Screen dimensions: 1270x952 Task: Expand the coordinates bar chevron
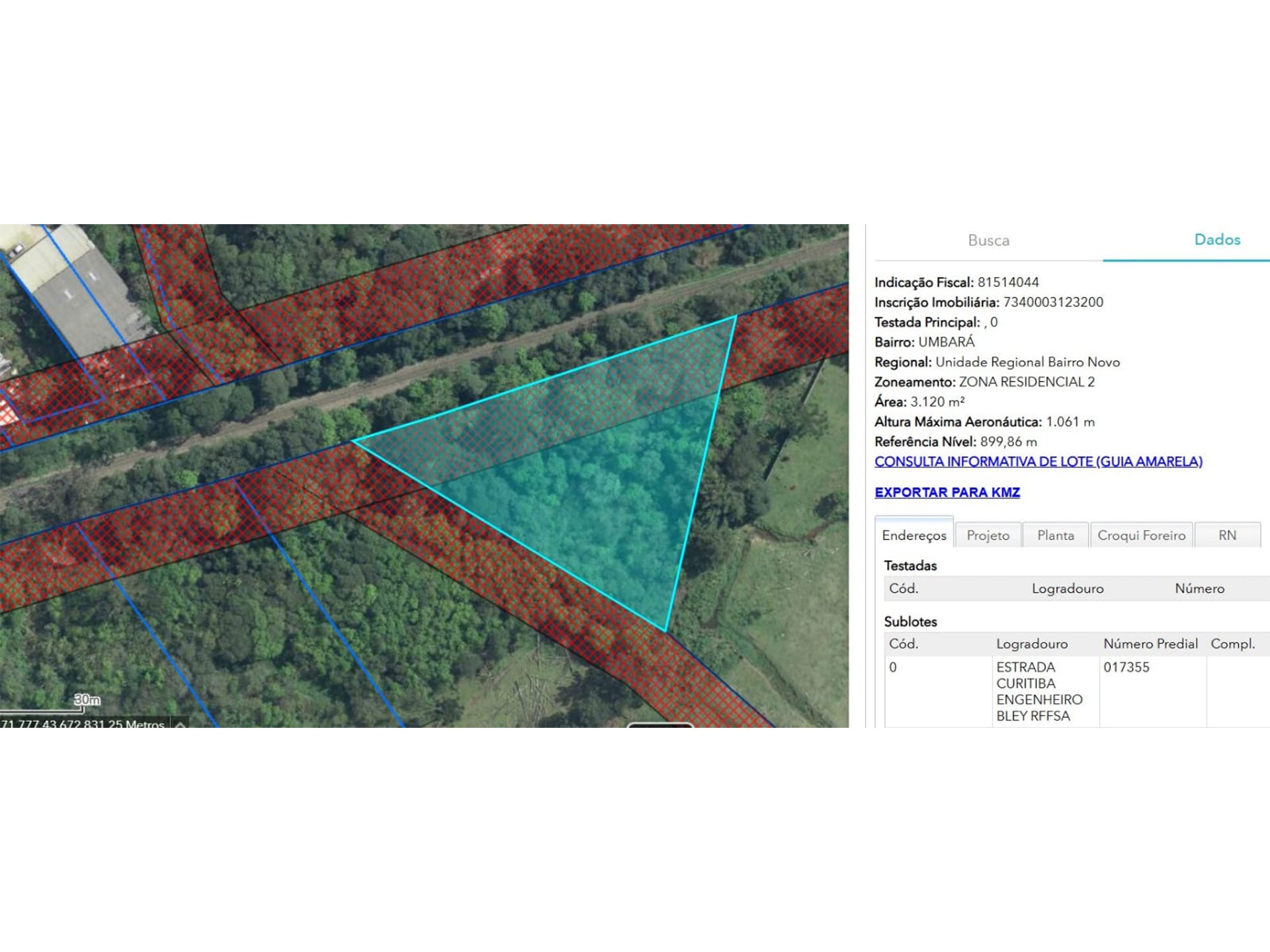[x=180, y=724]
